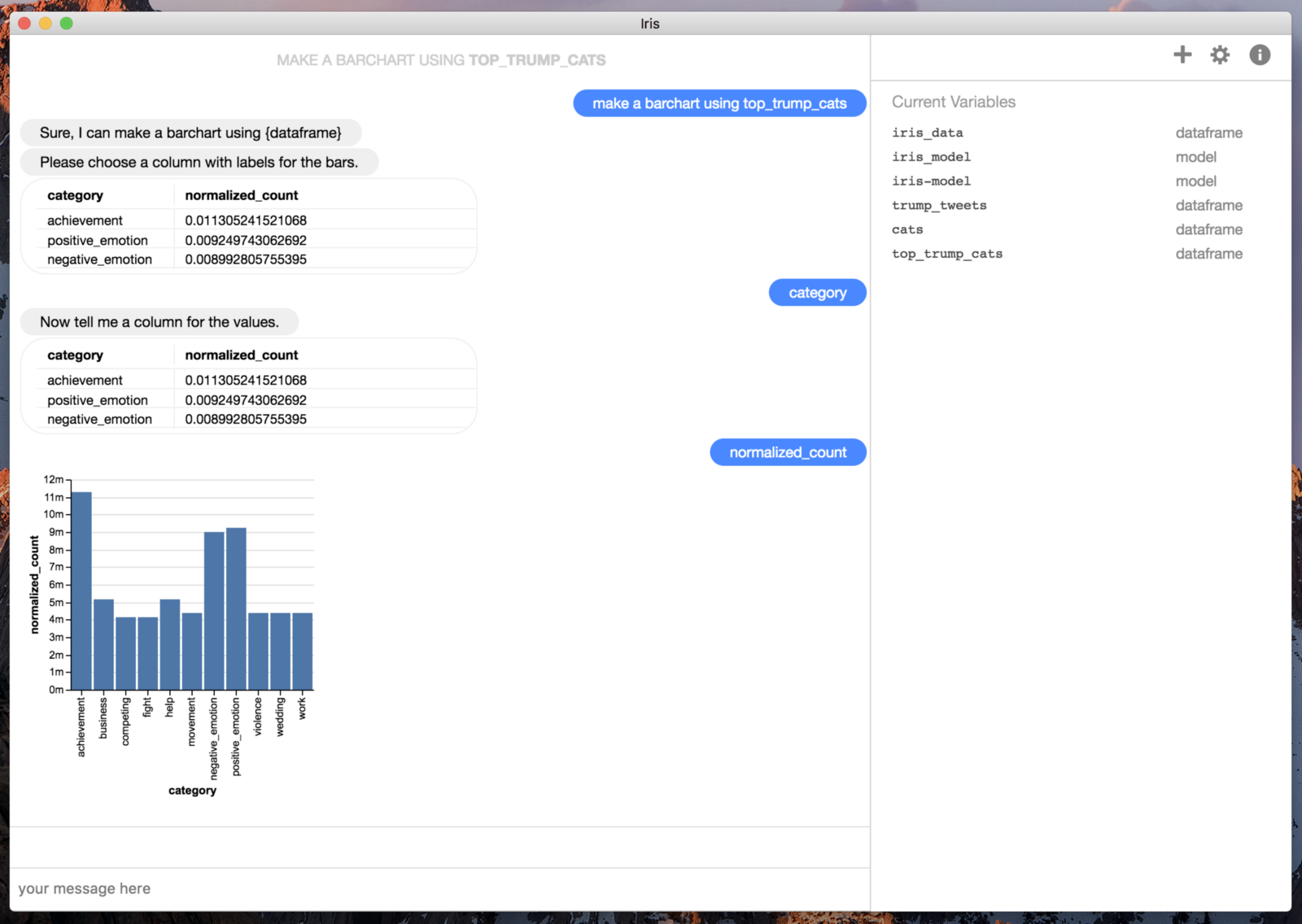
Task: Click 0.009249743062692 in the values-prompt table
Action: click(x=246, y=400)
